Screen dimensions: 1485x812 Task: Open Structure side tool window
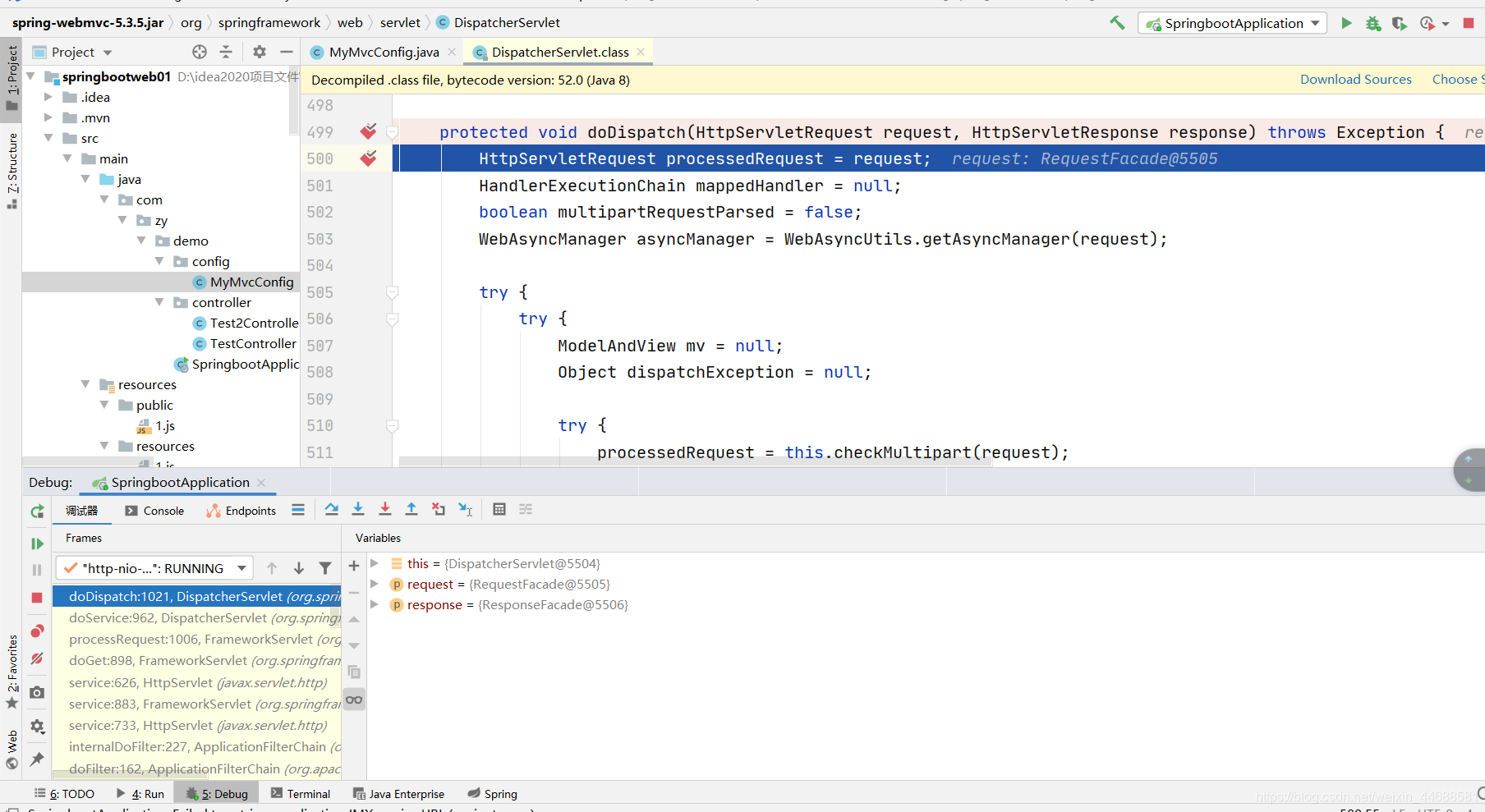click(x=11, y=170)
